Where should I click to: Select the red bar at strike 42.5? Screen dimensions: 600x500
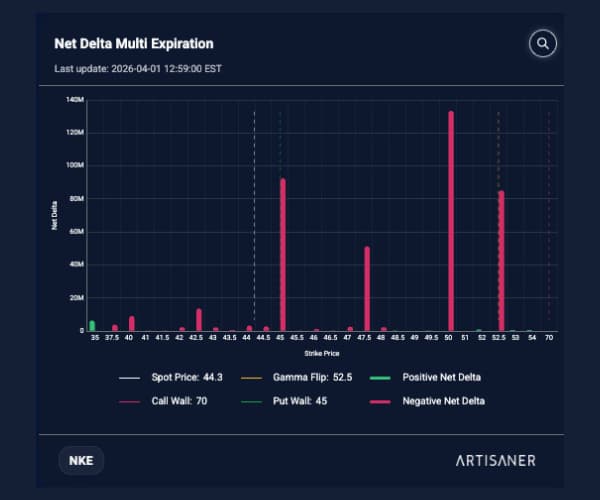199,320
